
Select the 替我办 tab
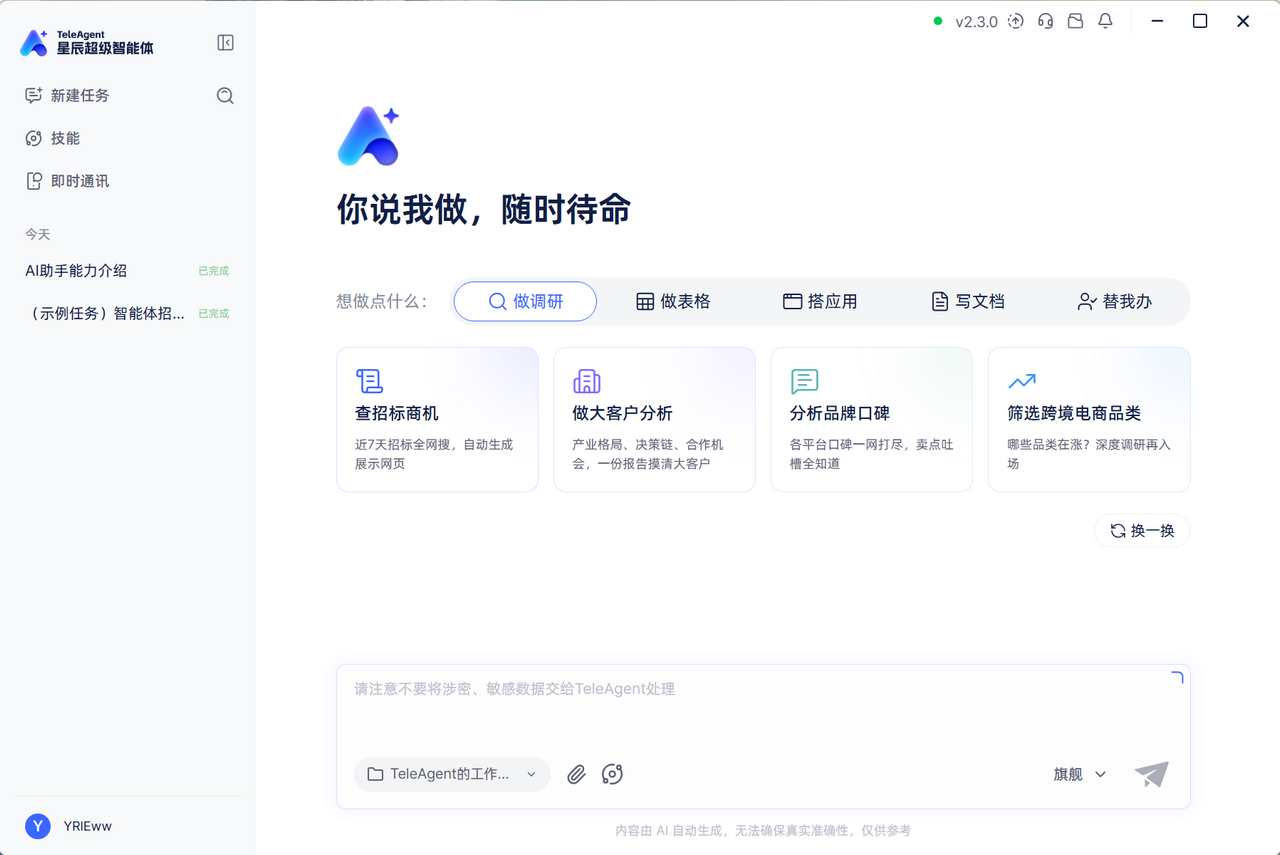click(1114, 302)
